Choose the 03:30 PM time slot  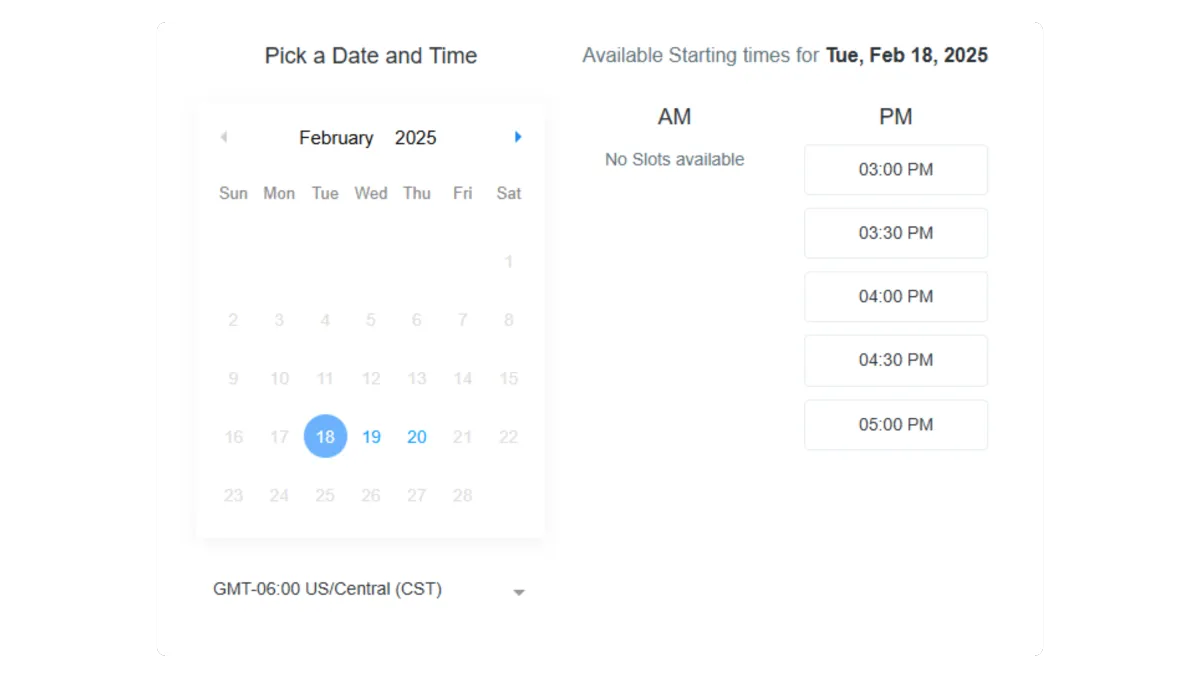[x=896, y=233]
